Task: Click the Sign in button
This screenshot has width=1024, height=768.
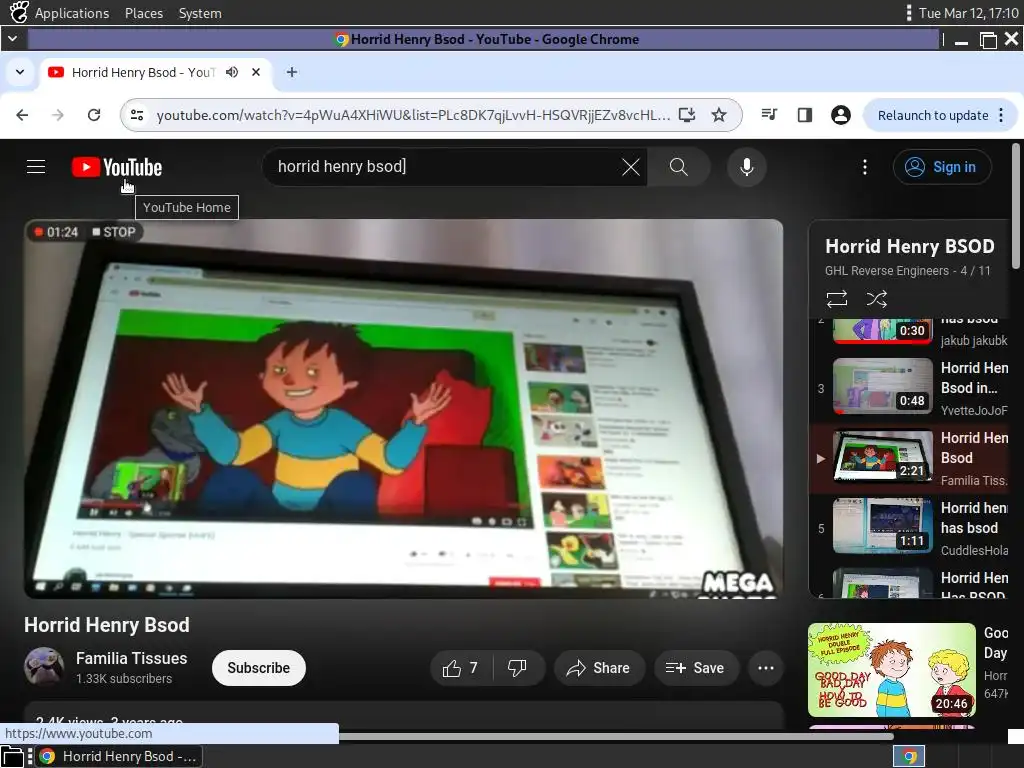Action: (942, 167)
